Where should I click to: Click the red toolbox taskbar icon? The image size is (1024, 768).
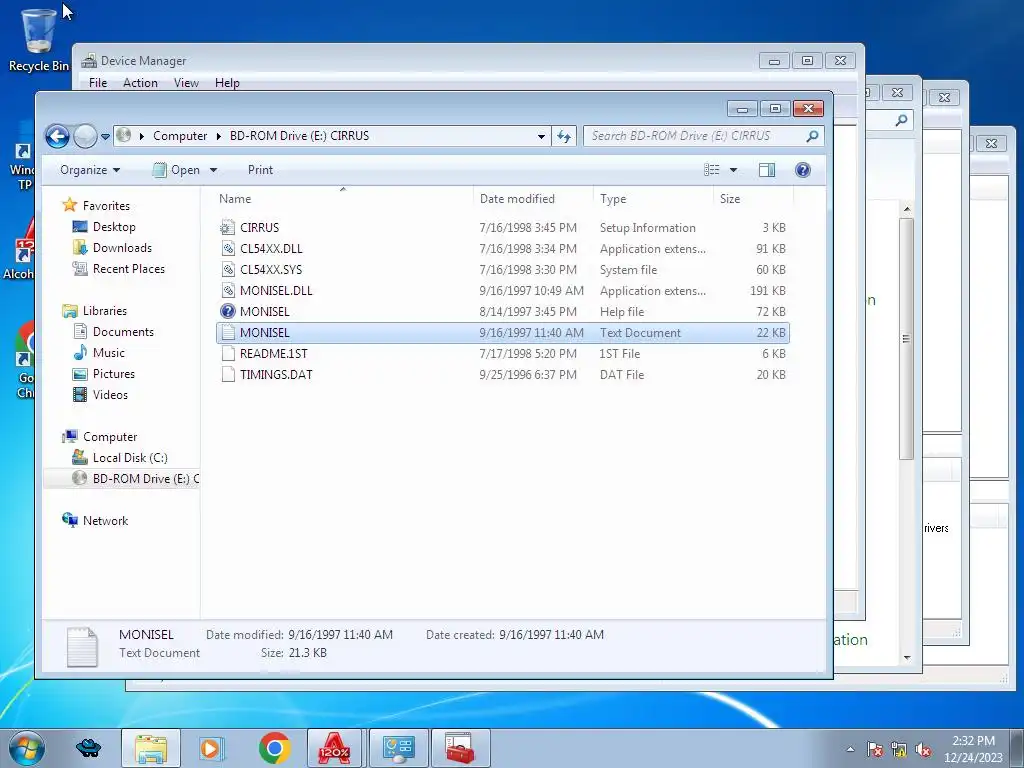[x=460, y=748]
